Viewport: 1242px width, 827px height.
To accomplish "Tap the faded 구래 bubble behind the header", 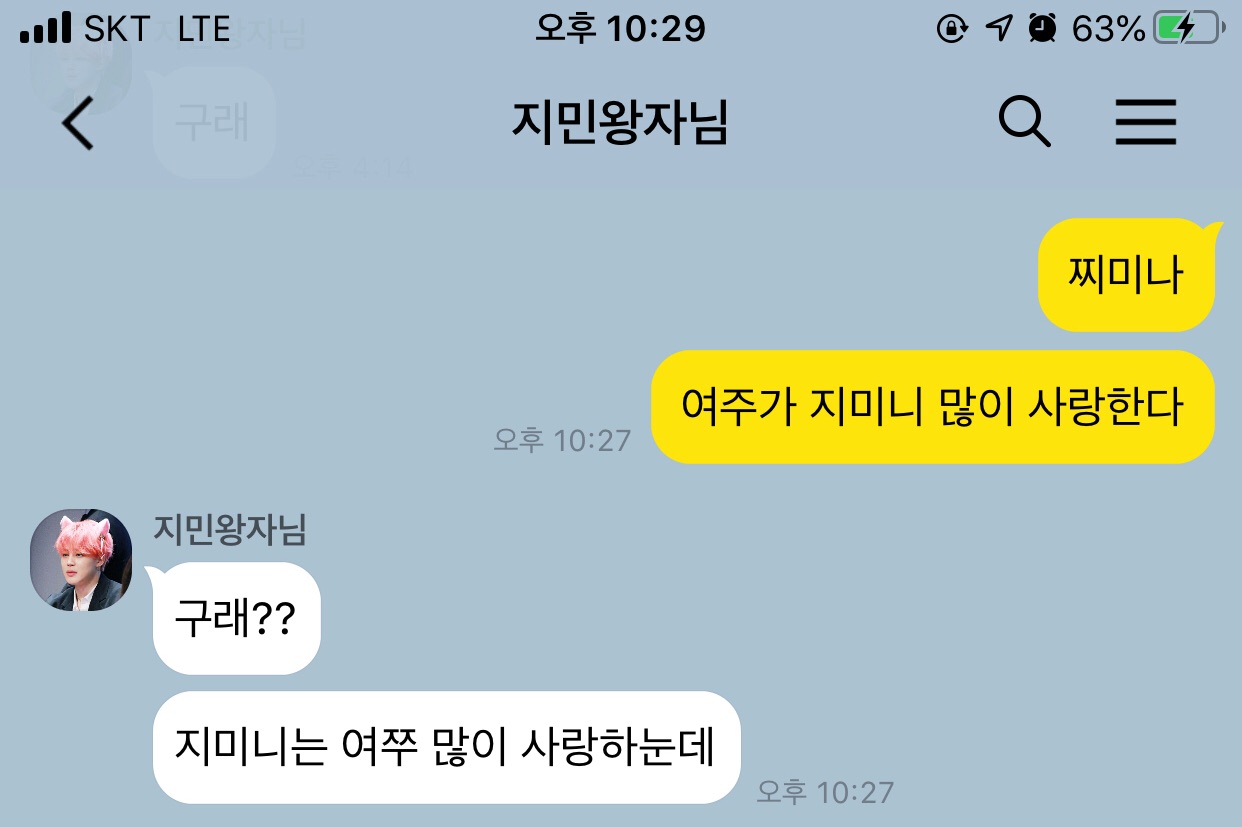I will [212, 122].
